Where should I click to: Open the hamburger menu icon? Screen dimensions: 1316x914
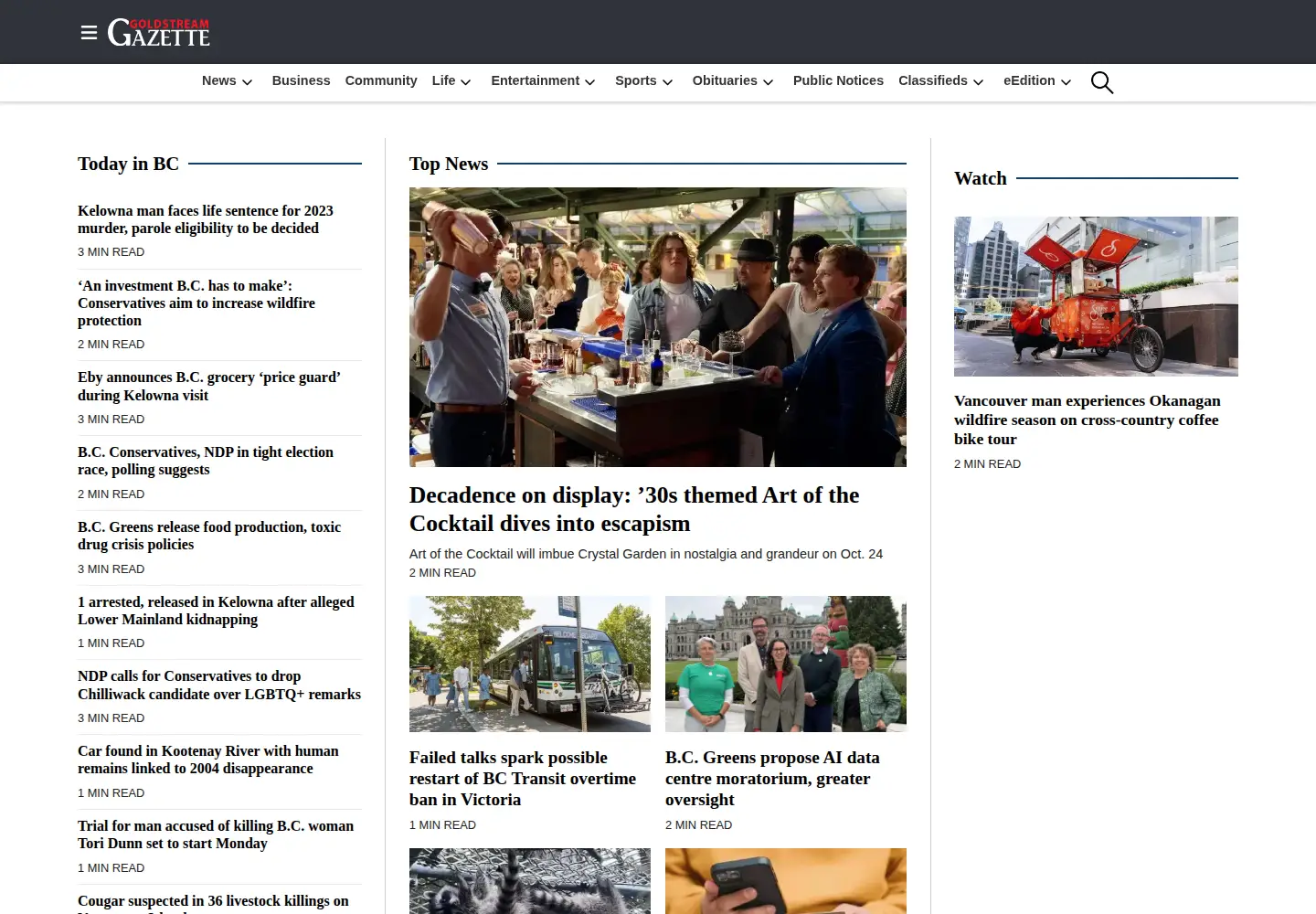(x=89, y=33)
